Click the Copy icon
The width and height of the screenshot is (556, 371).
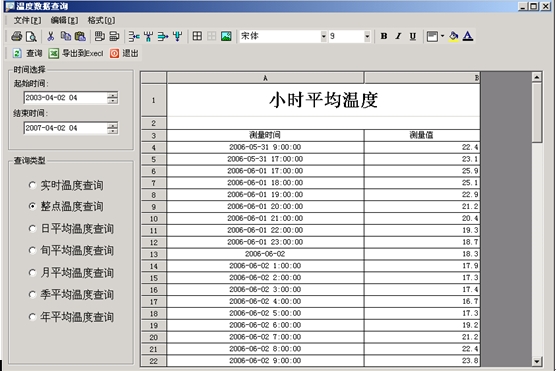tap(66, 36)
